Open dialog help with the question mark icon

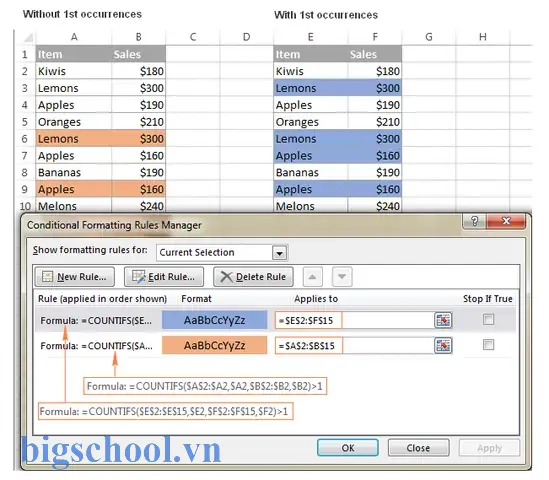coord(474,221)
